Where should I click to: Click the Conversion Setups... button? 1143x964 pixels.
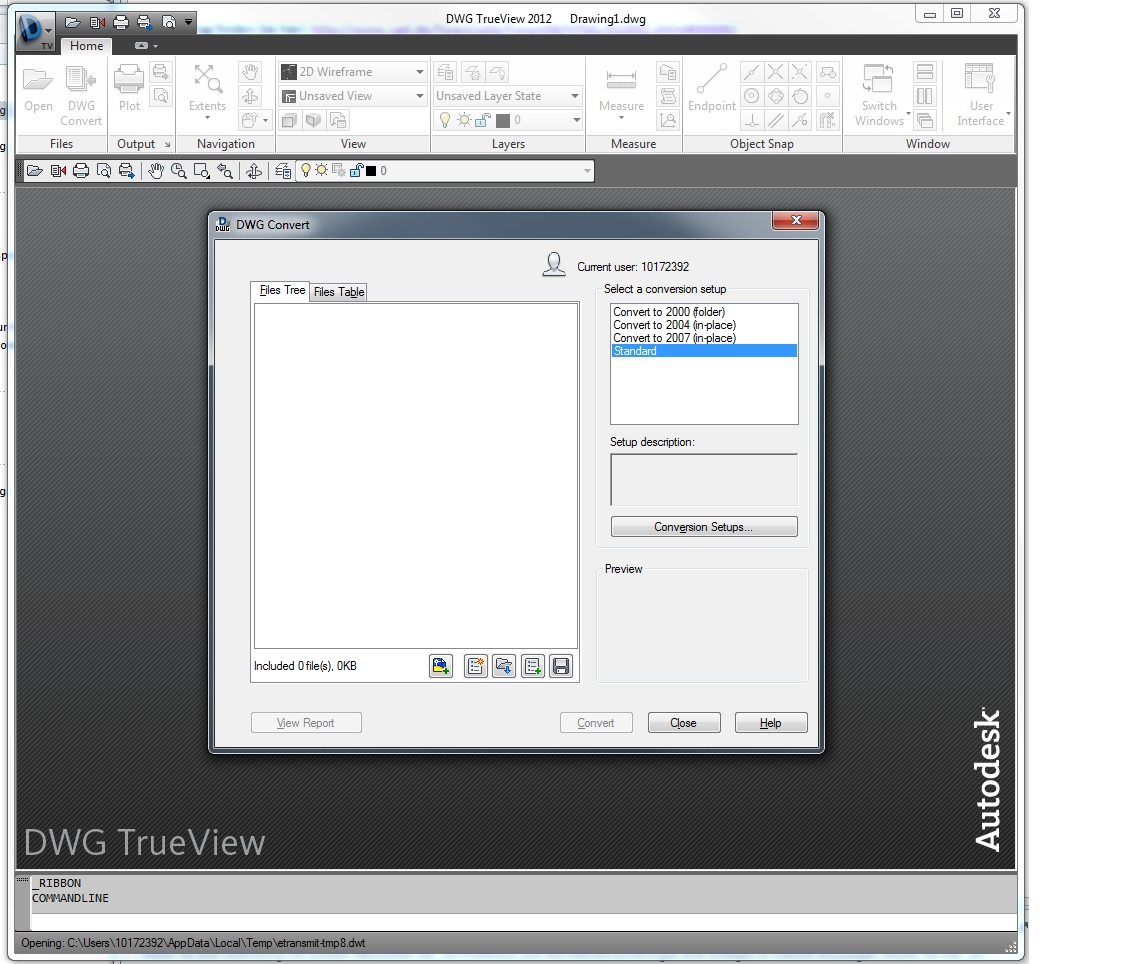703,526
